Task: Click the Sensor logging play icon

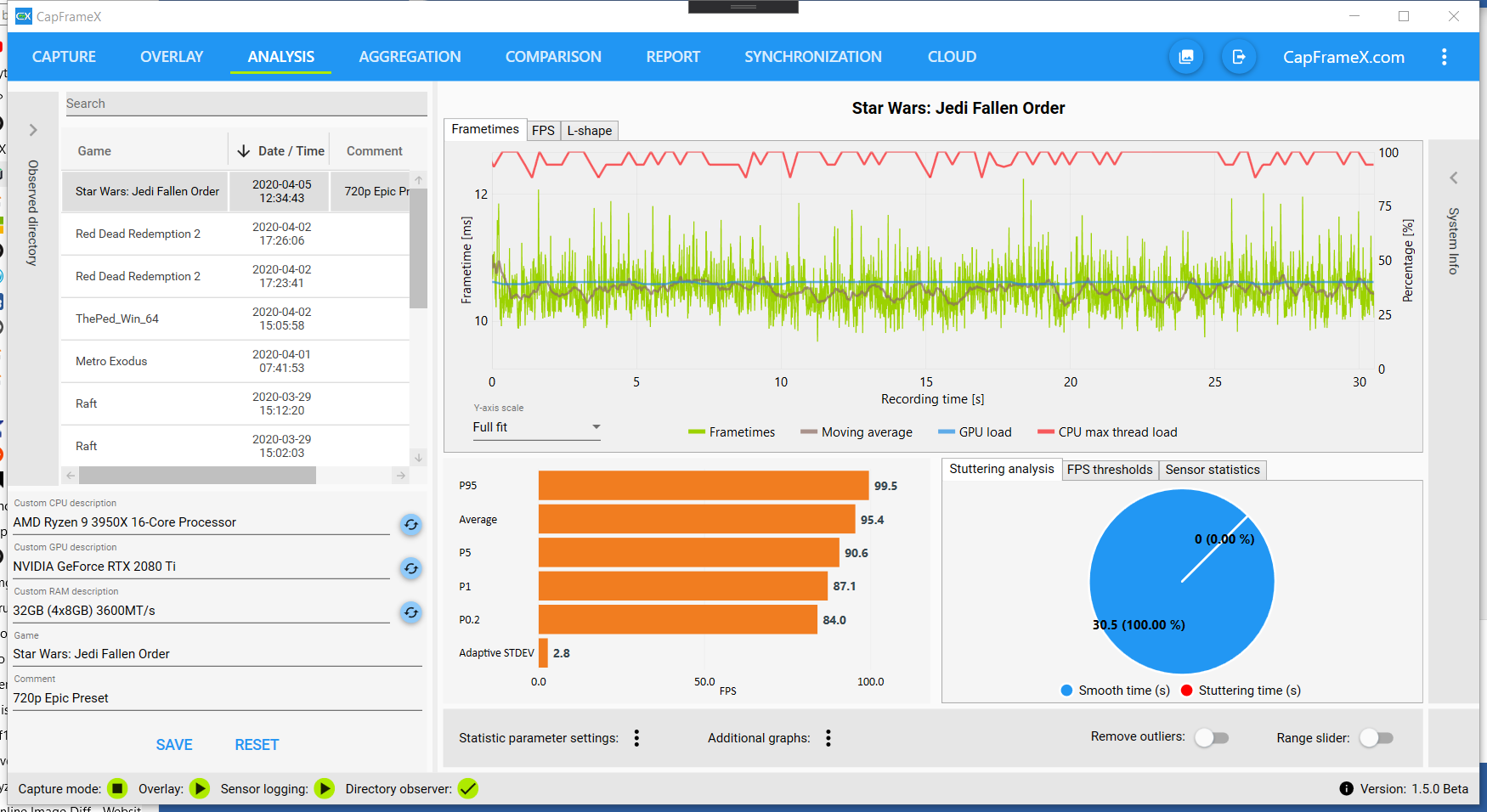Action: 325,789
